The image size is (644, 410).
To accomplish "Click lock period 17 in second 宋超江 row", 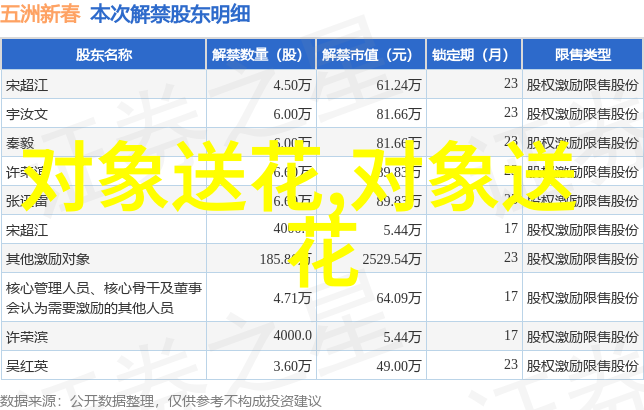I will point(511,228).
